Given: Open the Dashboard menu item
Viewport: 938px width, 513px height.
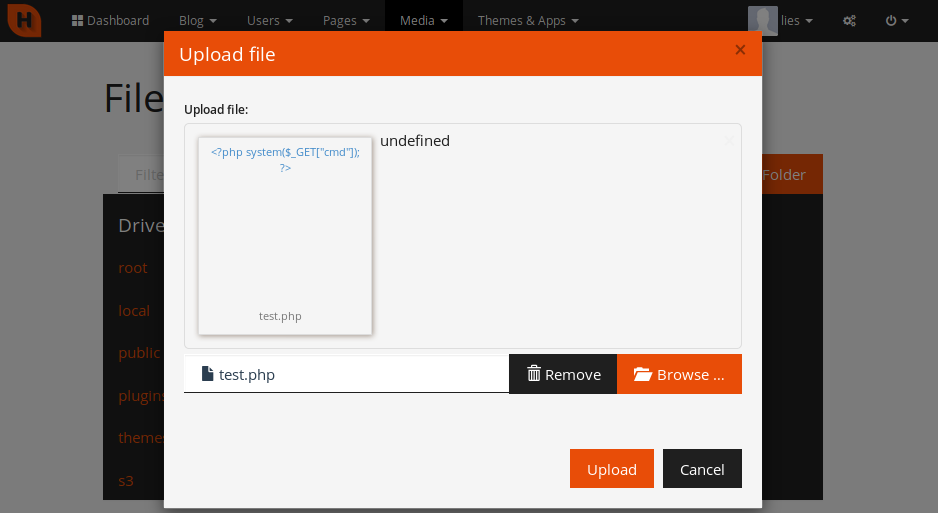Looking at the screenshot, I should 110,20.
